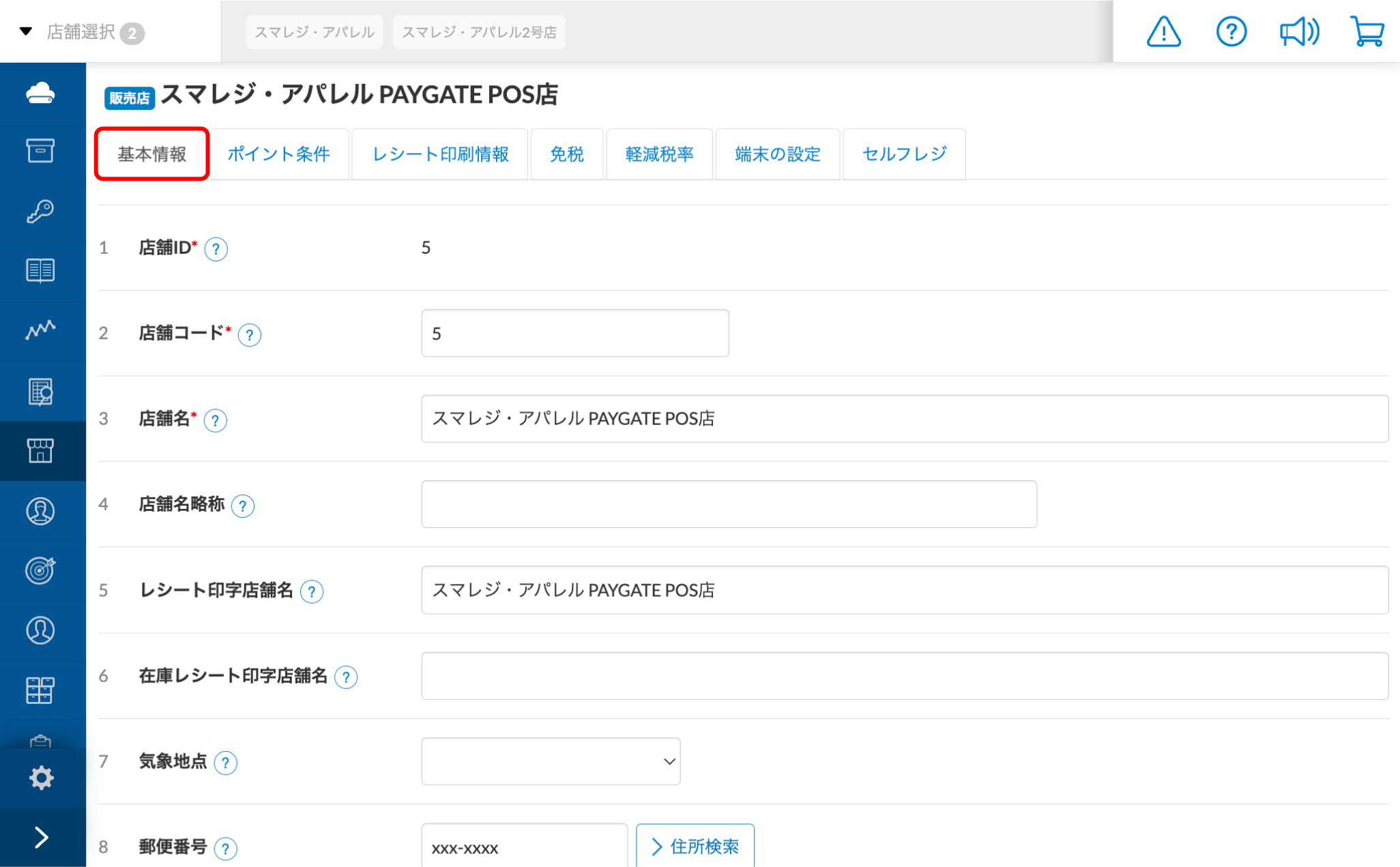The width and height of the screenshot is (1400, 867).
Task: Click the レシート印字店舗名 input field
Action: point(905,590)
